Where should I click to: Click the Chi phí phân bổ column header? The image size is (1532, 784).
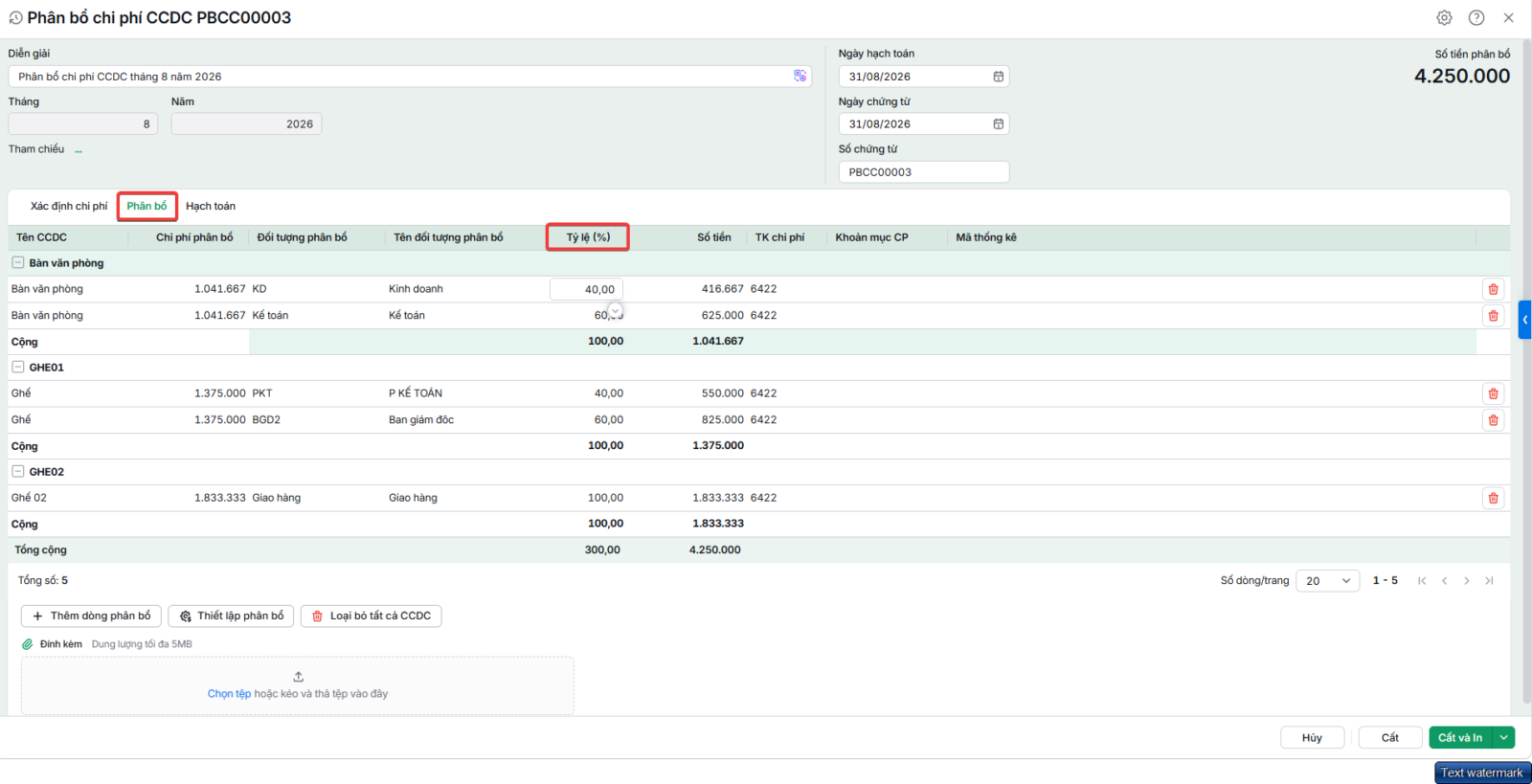click(194, 237)
